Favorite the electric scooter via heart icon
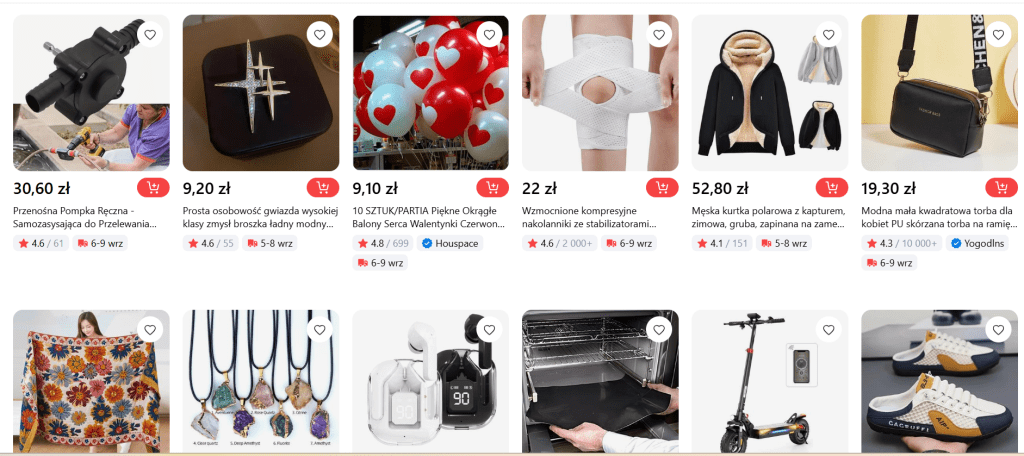Image resolution: width=1024 pixels, height=456 pixels. click(829, 330)
